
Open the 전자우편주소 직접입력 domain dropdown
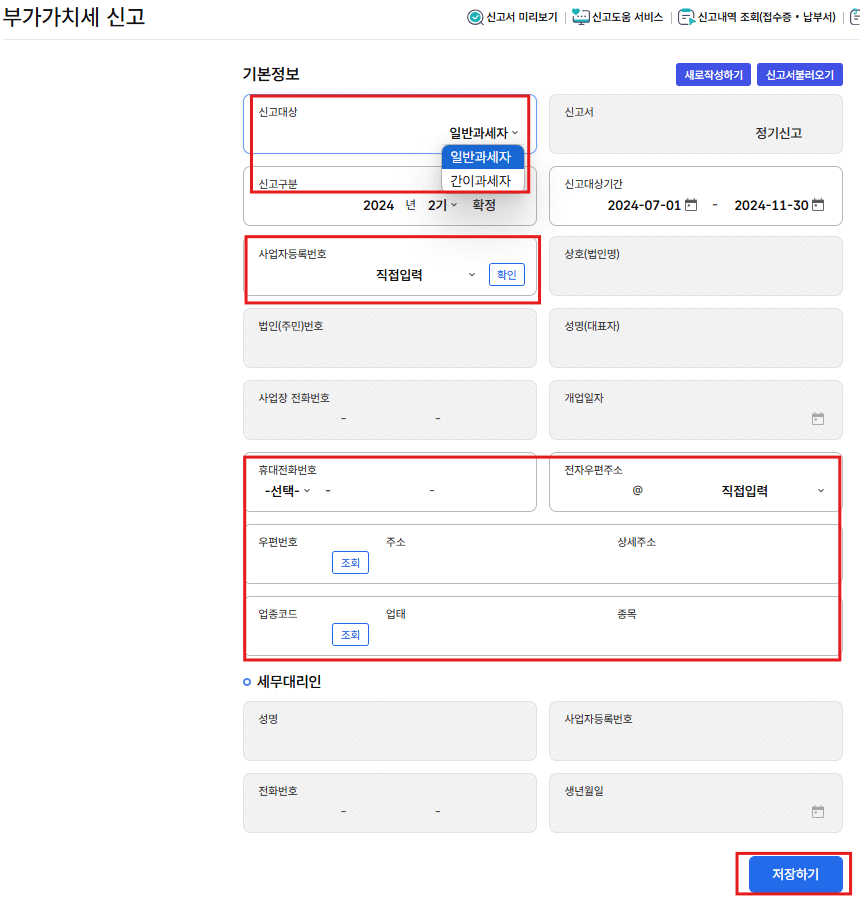[x=772, y=491]
